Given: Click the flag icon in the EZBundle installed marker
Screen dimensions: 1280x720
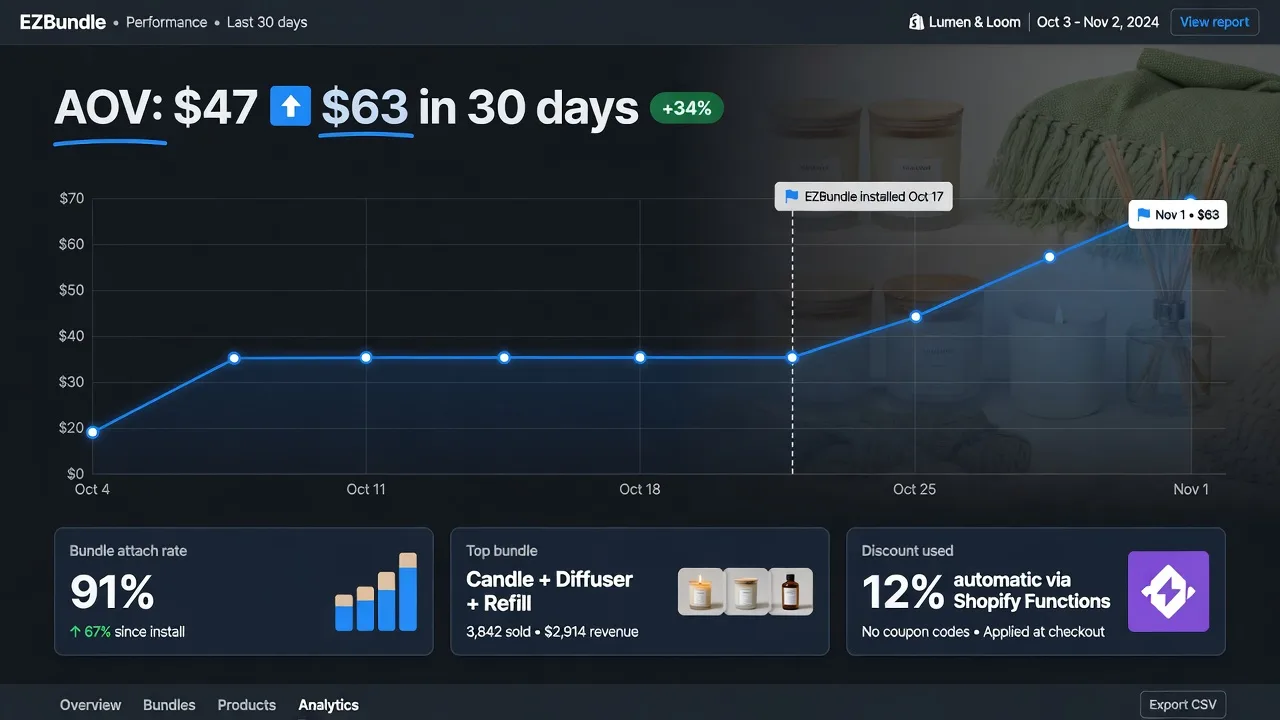Looking at the screenshot, I should tap(792, 197).
